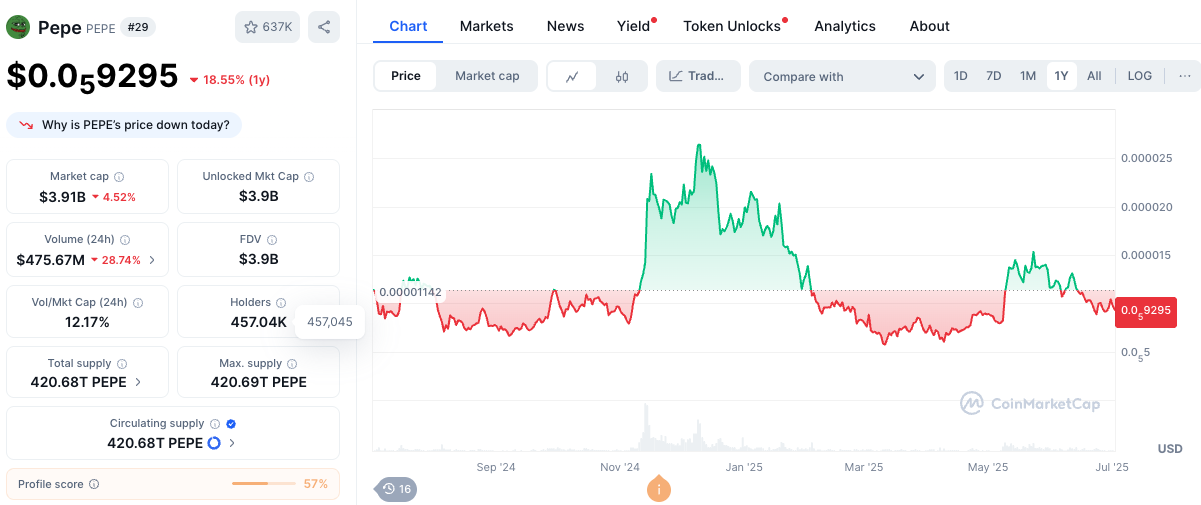Select the Price toggle
The height and width of the screenshot is (505, 1201).
pos(406,76)
